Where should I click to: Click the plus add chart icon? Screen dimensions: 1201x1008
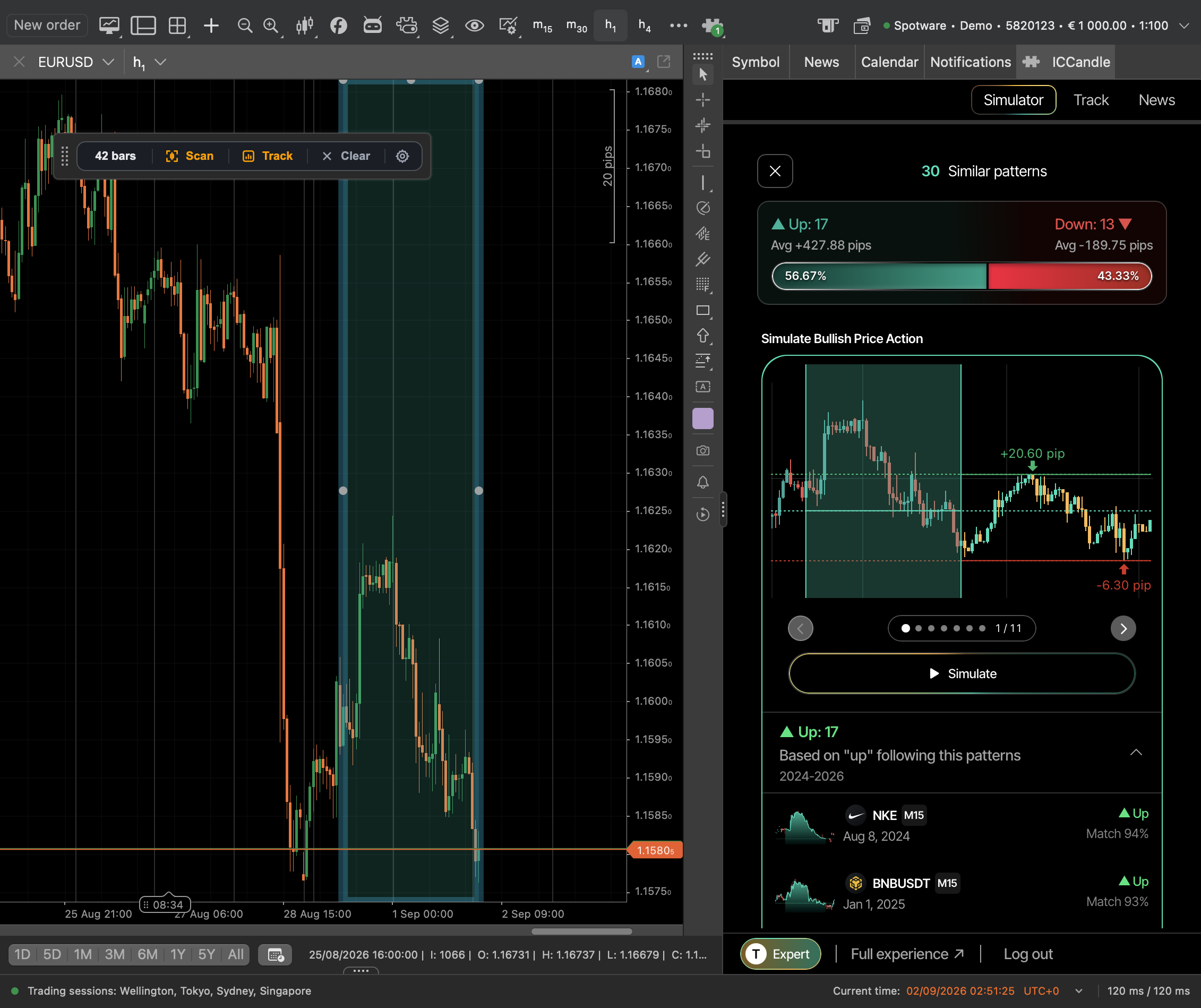coord(211,25)
